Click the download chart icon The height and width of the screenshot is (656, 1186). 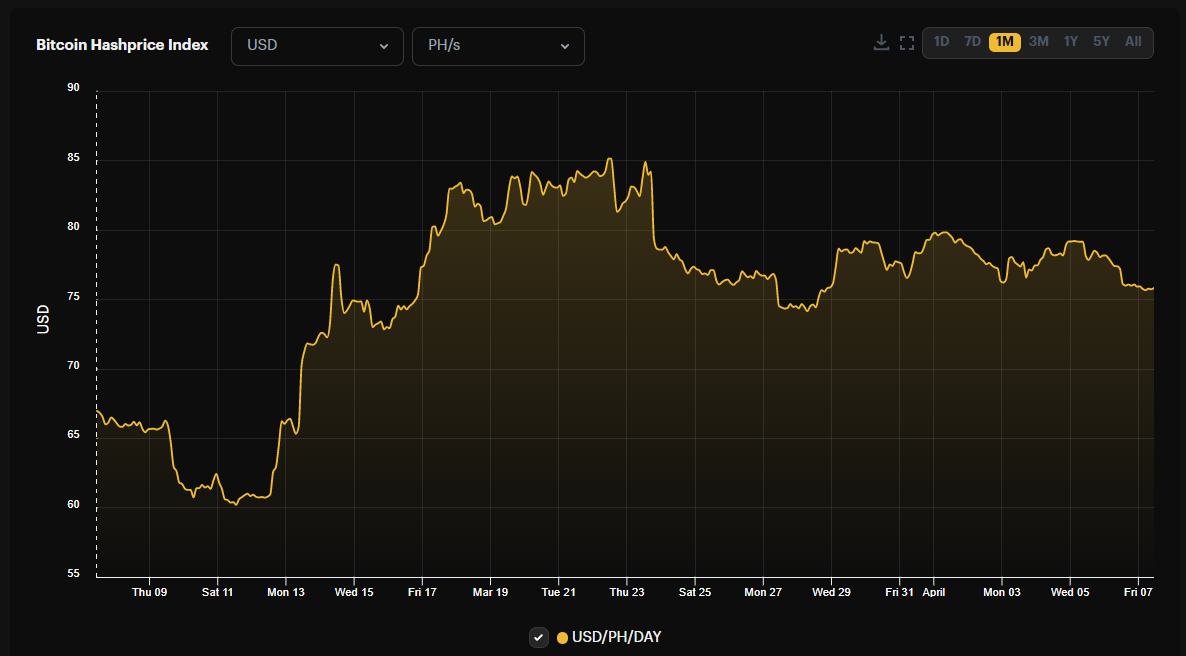pos(881,42)
